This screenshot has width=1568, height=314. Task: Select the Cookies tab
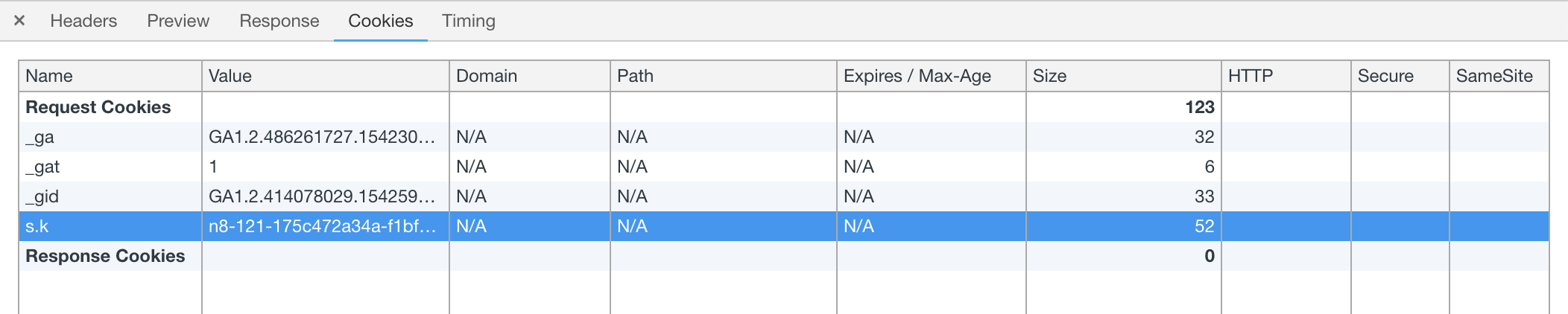coord(381,21)
